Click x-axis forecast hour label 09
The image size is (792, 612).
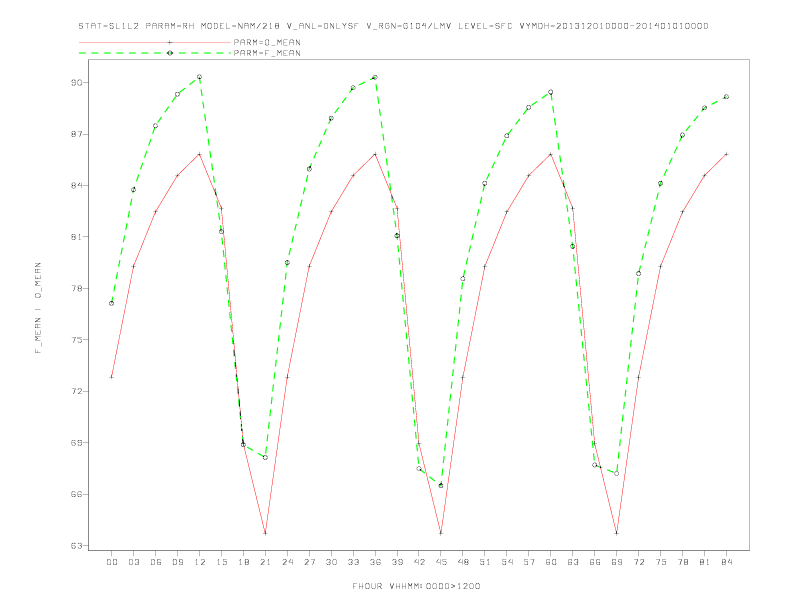pos(177,562)
